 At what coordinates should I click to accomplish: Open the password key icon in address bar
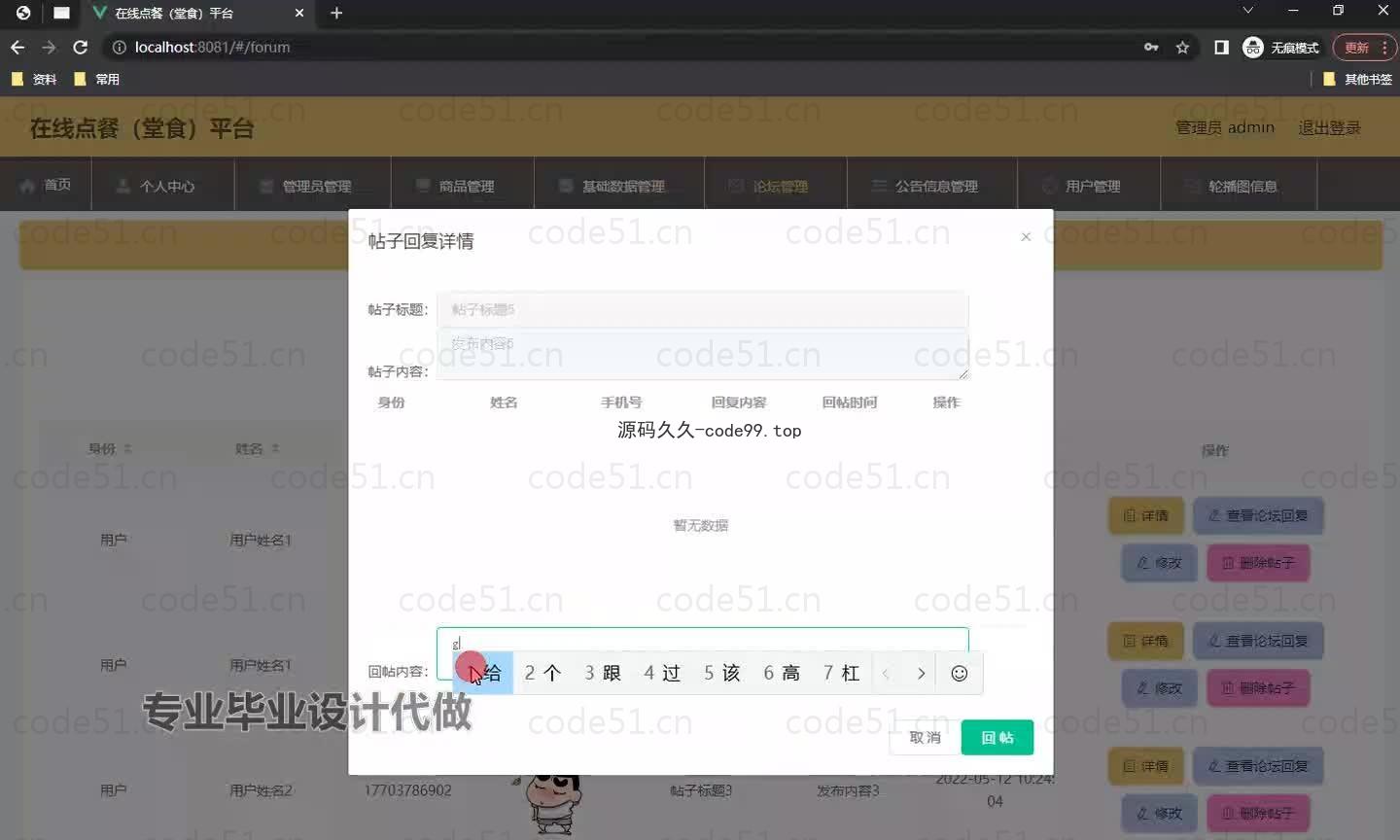tap(1151, 47)
